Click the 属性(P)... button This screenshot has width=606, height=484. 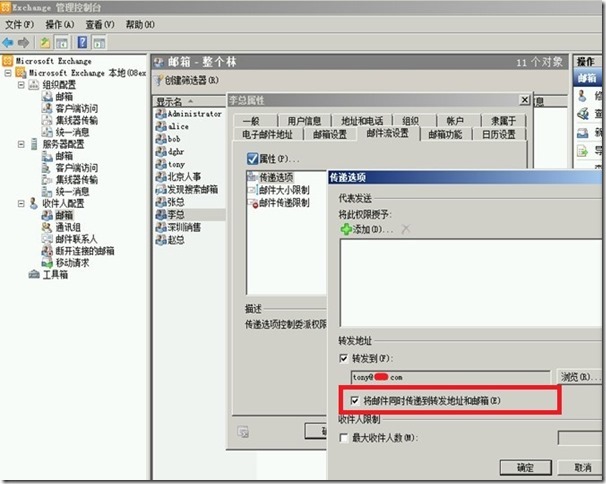pos(273,158)
